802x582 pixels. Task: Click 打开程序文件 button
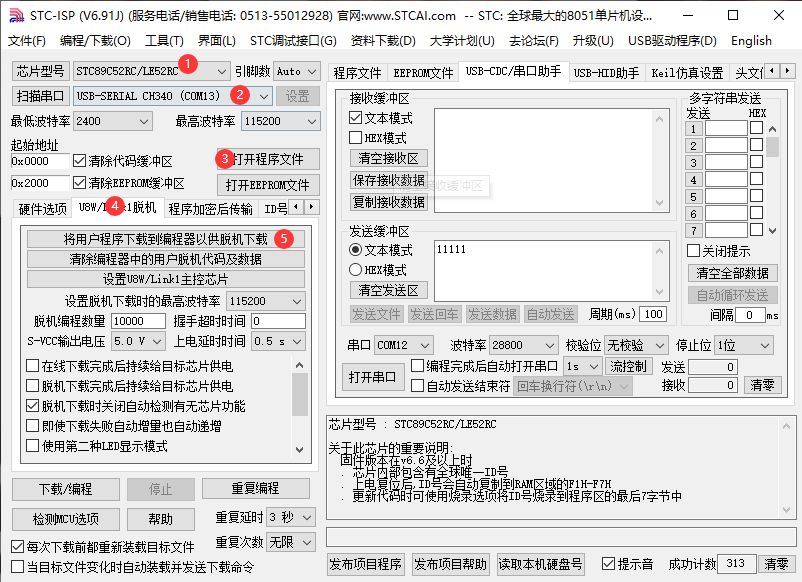(269, 159)
